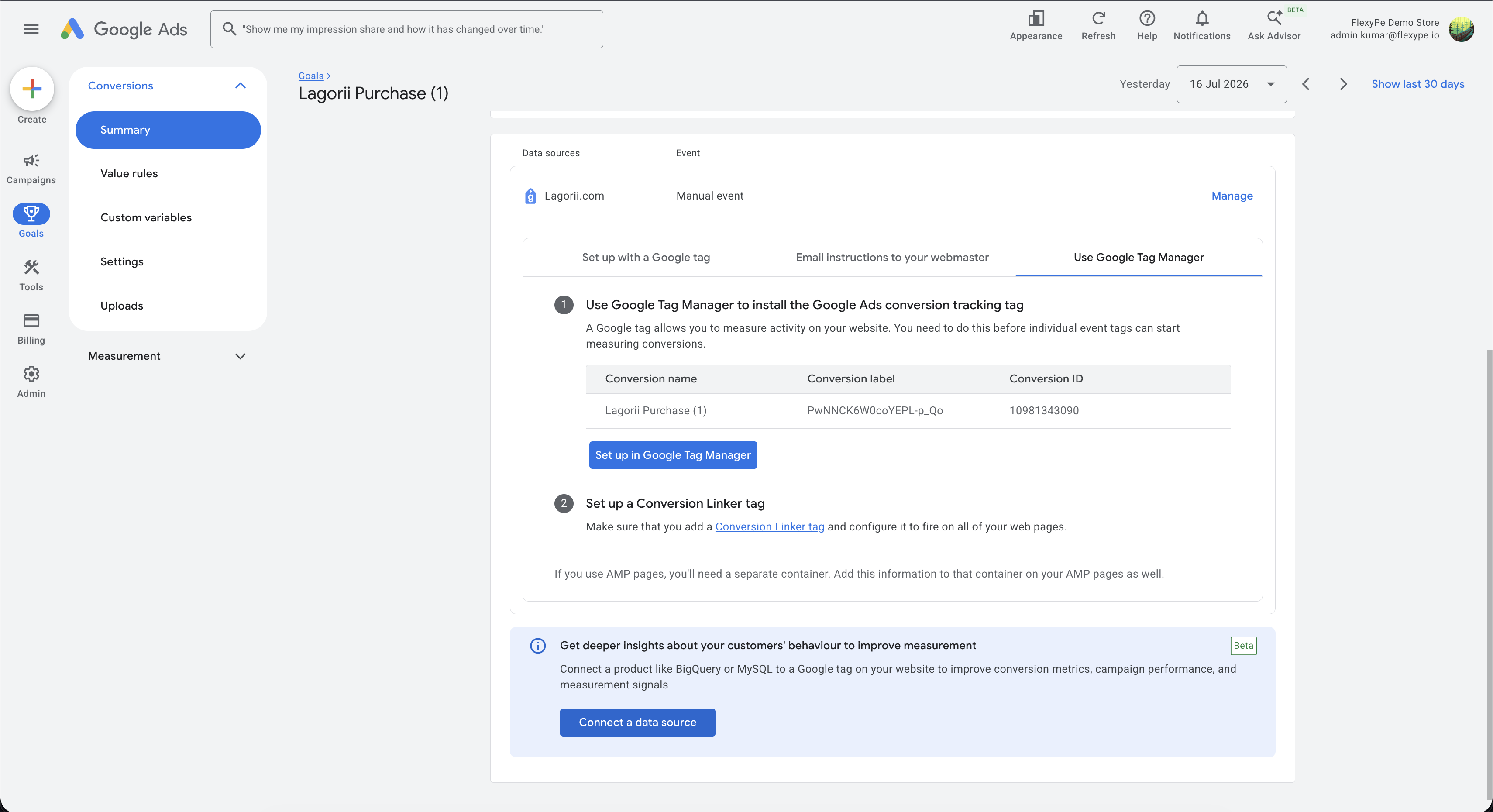Go to Campaigns in the sidebar
This screenshot has width=1493, height=812.
click(31, 168)
